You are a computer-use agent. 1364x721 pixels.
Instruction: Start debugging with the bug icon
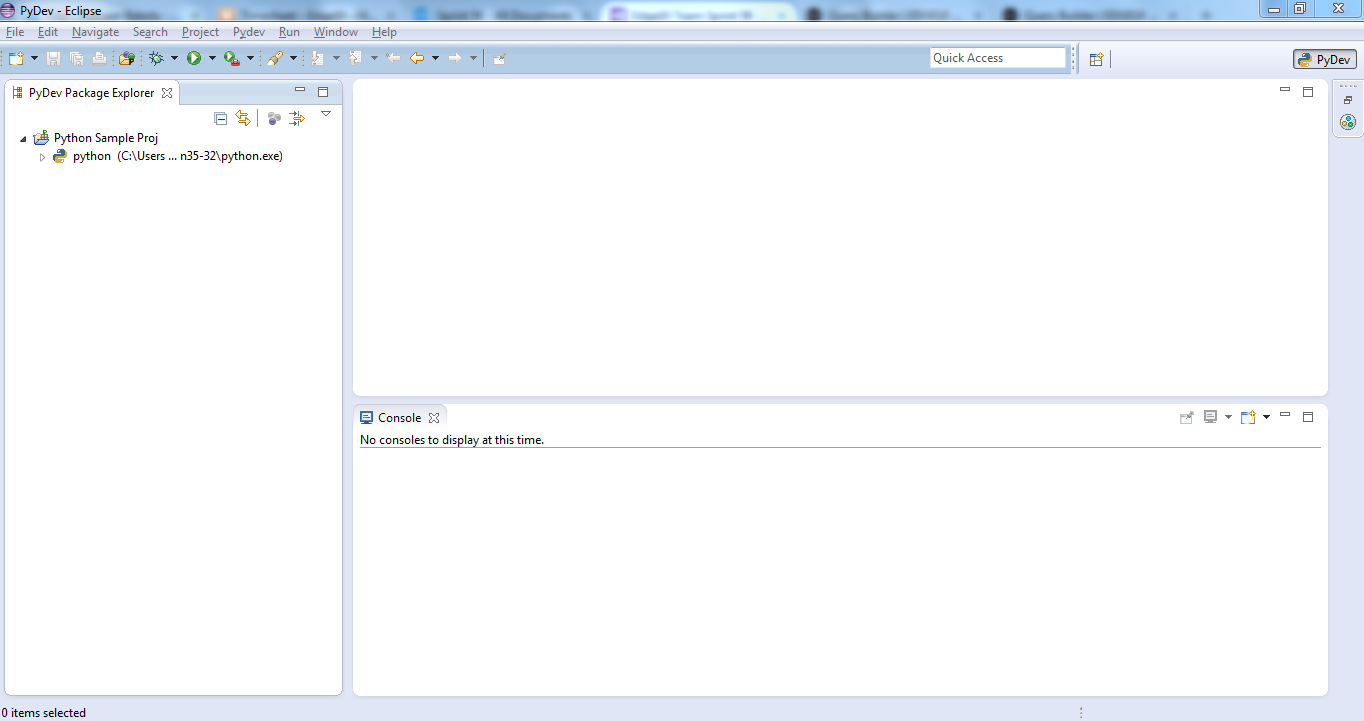point(156,59)
